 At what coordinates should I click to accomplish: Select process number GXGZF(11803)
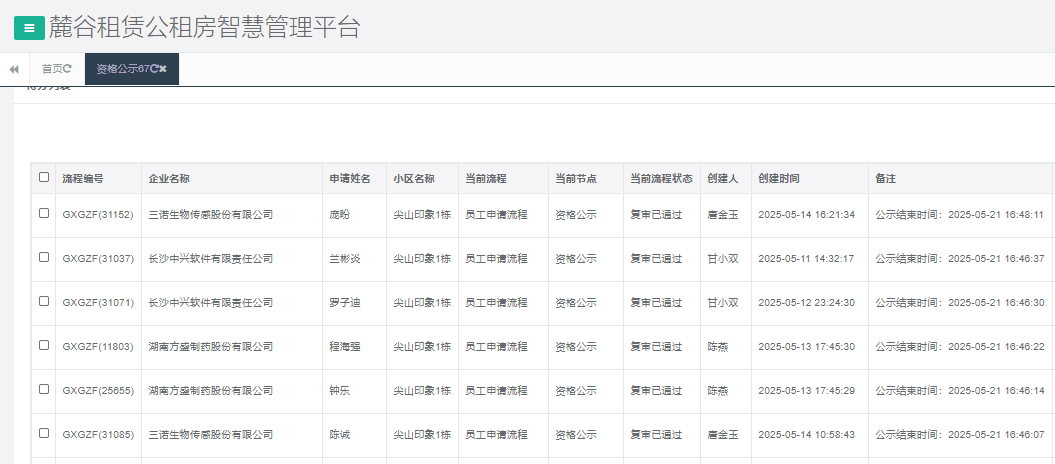pyautogui.click(x=98, y=347)
